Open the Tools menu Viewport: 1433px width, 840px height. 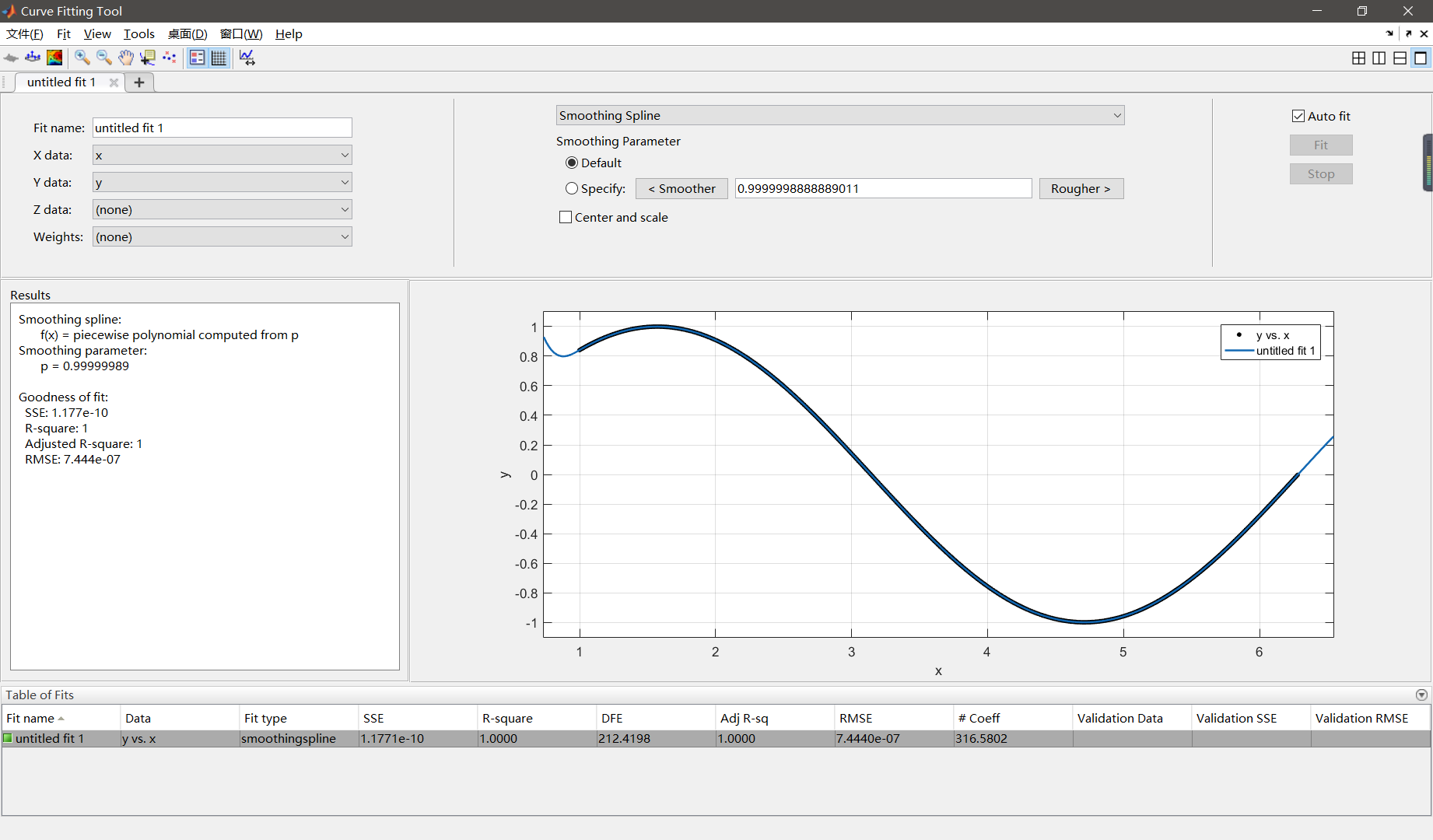(138, 33)
